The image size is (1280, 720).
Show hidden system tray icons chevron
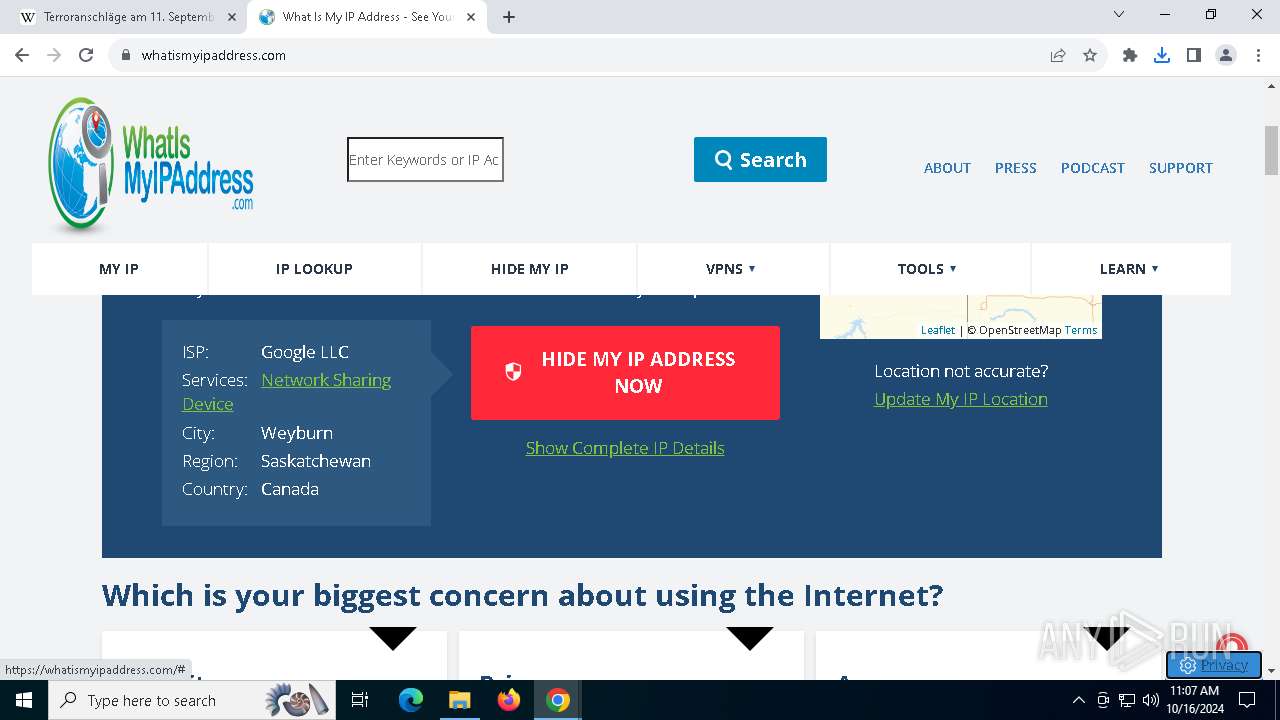pyautogui.click(x=1078, y=700)
